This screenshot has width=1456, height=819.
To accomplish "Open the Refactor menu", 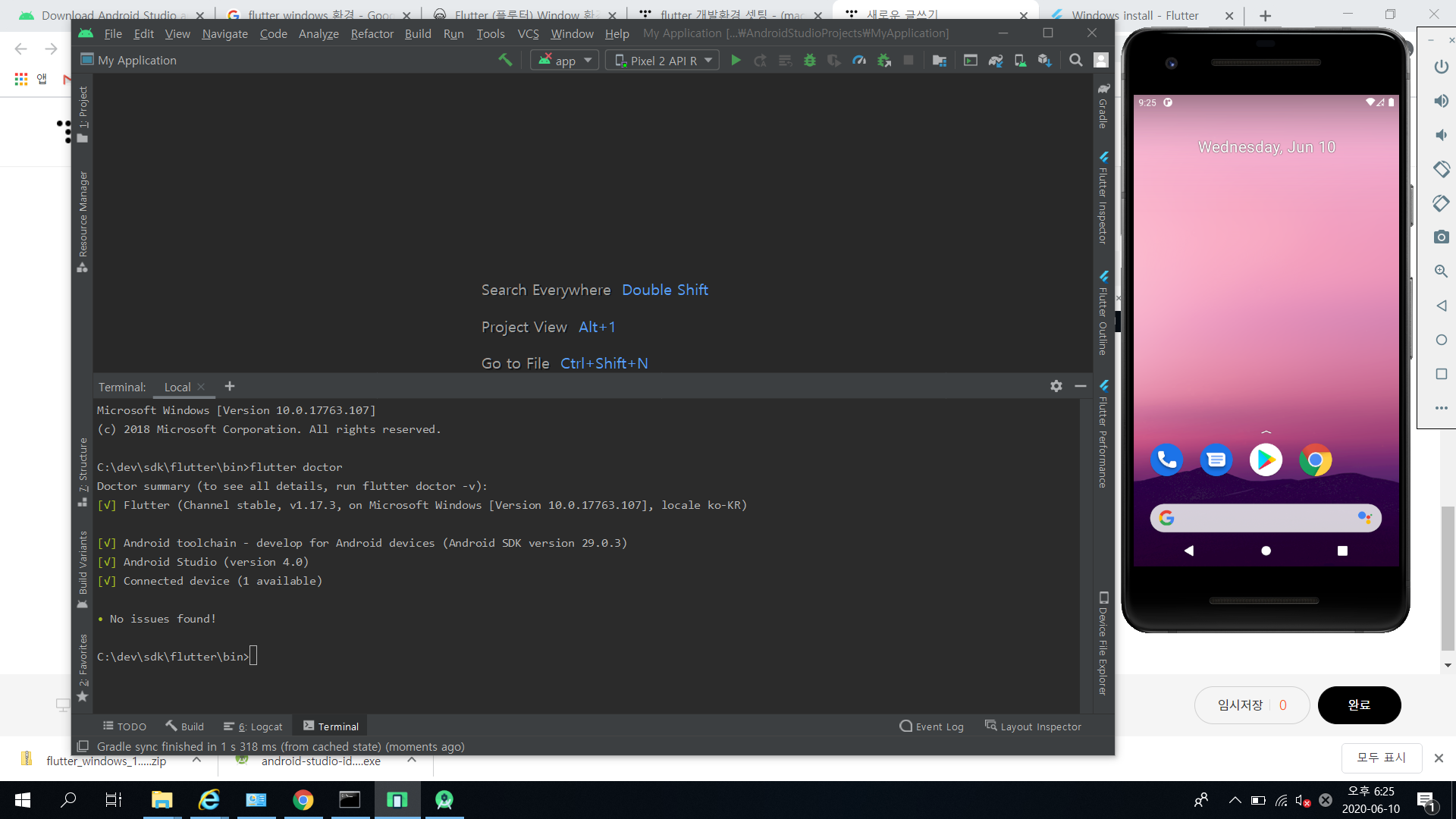I will click(x=372, y=33).
